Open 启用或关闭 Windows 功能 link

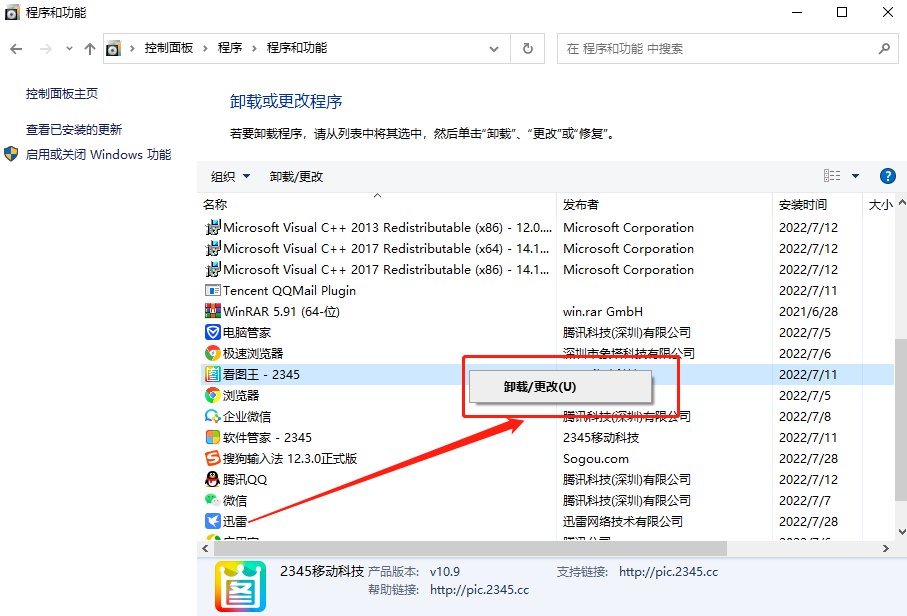pos(98,154)
